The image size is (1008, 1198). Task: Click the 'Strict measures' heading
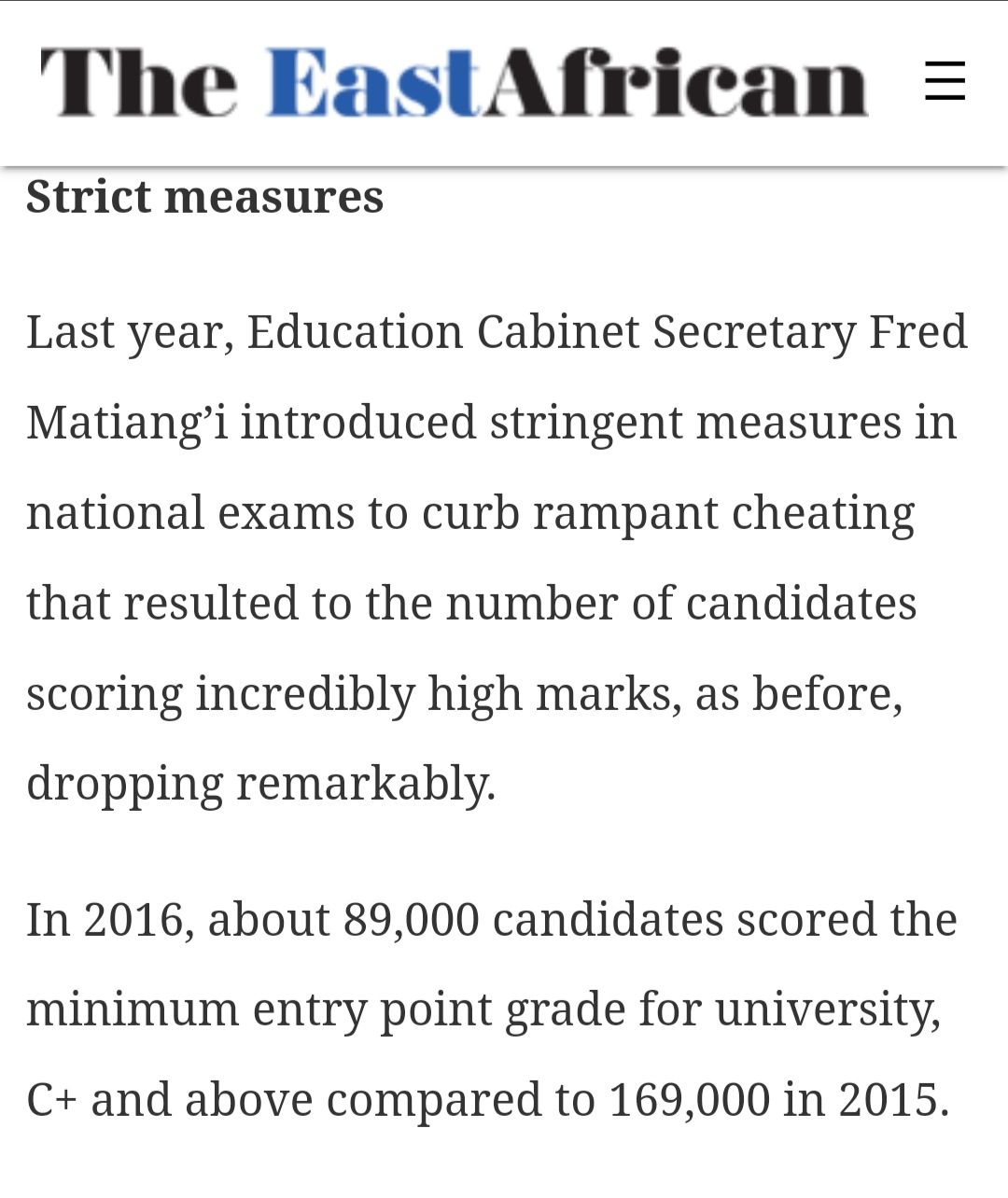pyautogui.click(x=204, y=197)
